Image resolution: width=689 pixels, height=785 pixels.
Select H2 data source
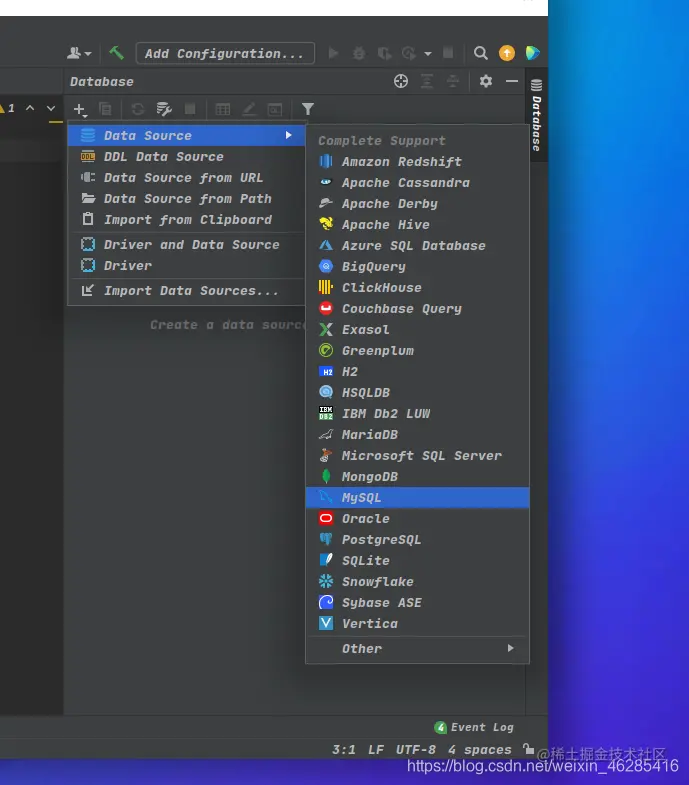[x=417, y=372]
